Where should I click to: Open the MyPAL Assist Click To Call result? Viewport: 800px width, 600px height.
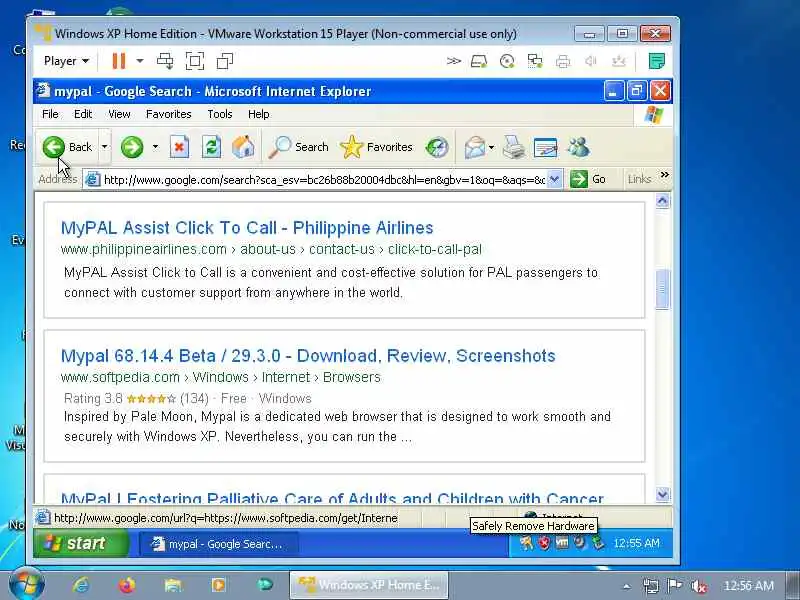(x=247, y=228)
